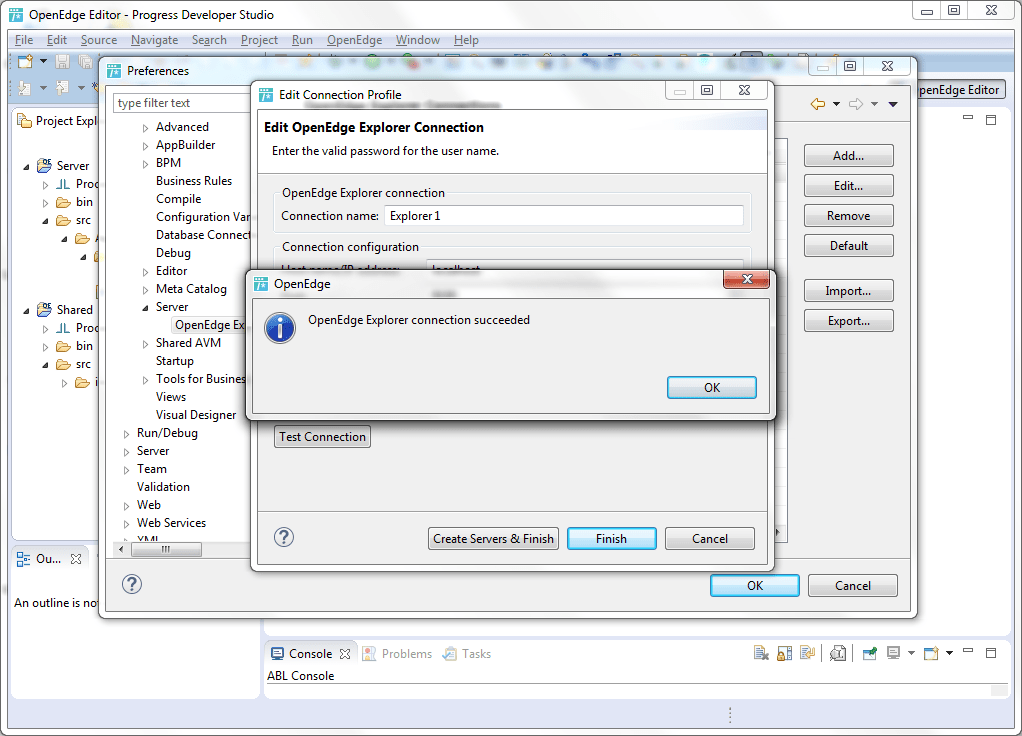Screen dimensions: 1022x736
Task: Click Open Console icon
Action: pyautogui.click(x=931, y=653)
